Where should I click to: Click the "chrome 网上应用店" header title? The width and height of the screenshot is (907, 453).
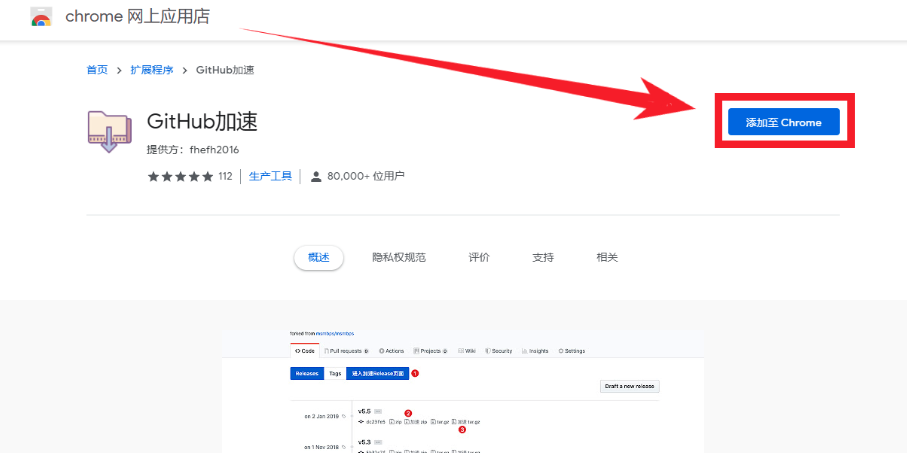[137, 16]
